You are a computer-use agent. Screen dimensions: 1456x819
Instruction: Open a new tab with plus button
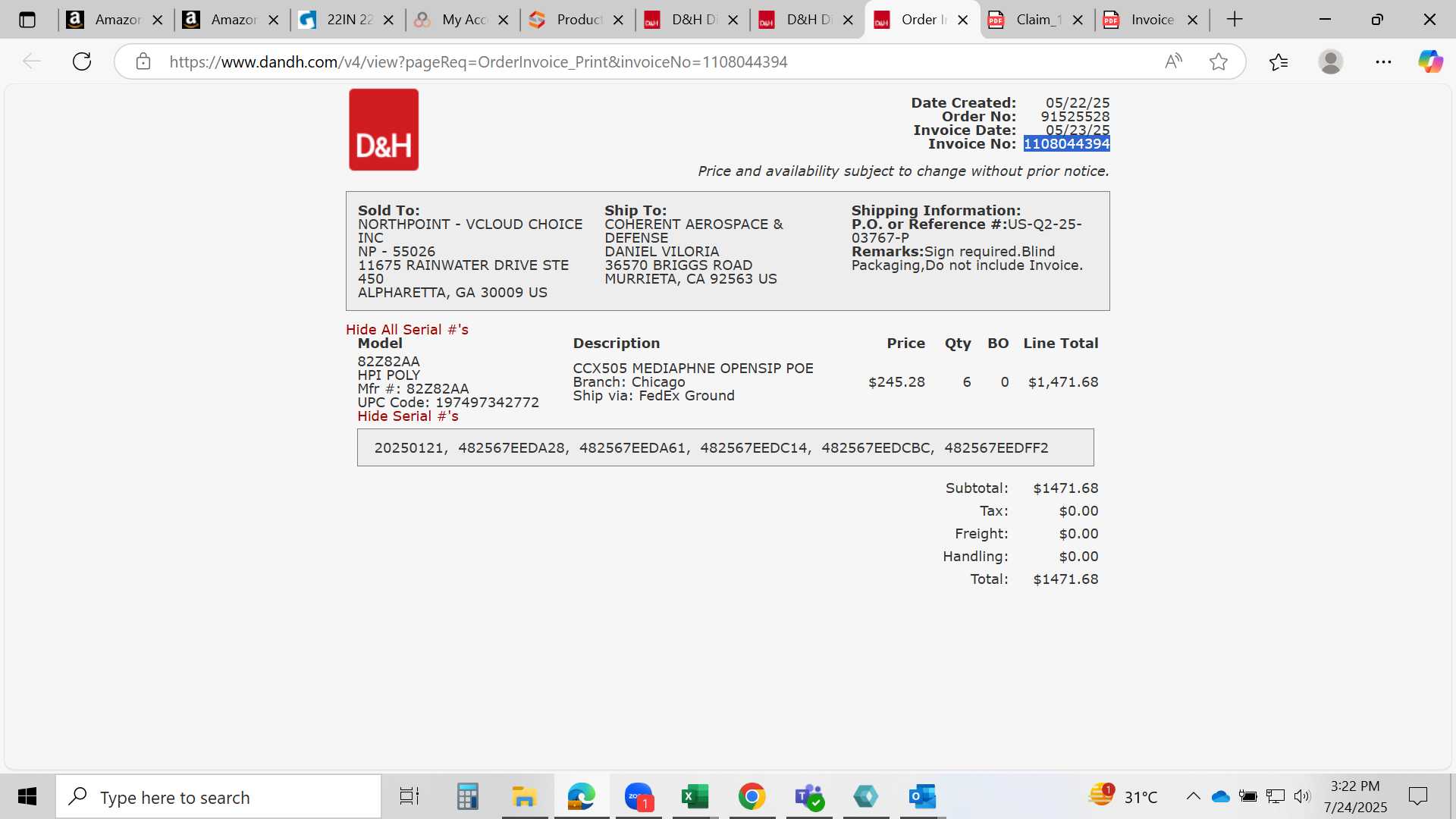click(1235, 20)
